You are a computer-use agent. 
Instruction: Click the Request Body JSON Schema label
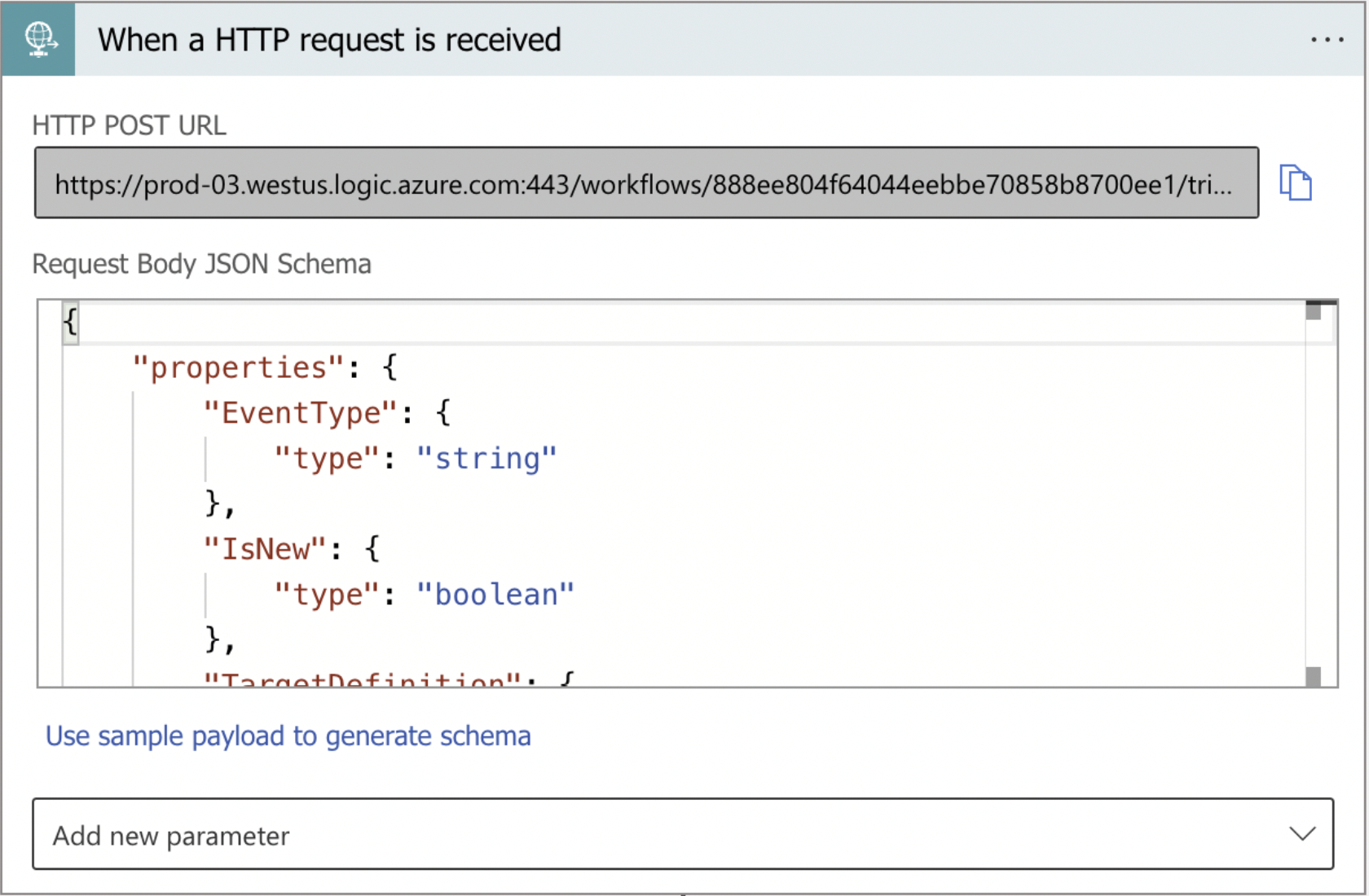coord(201,264)
